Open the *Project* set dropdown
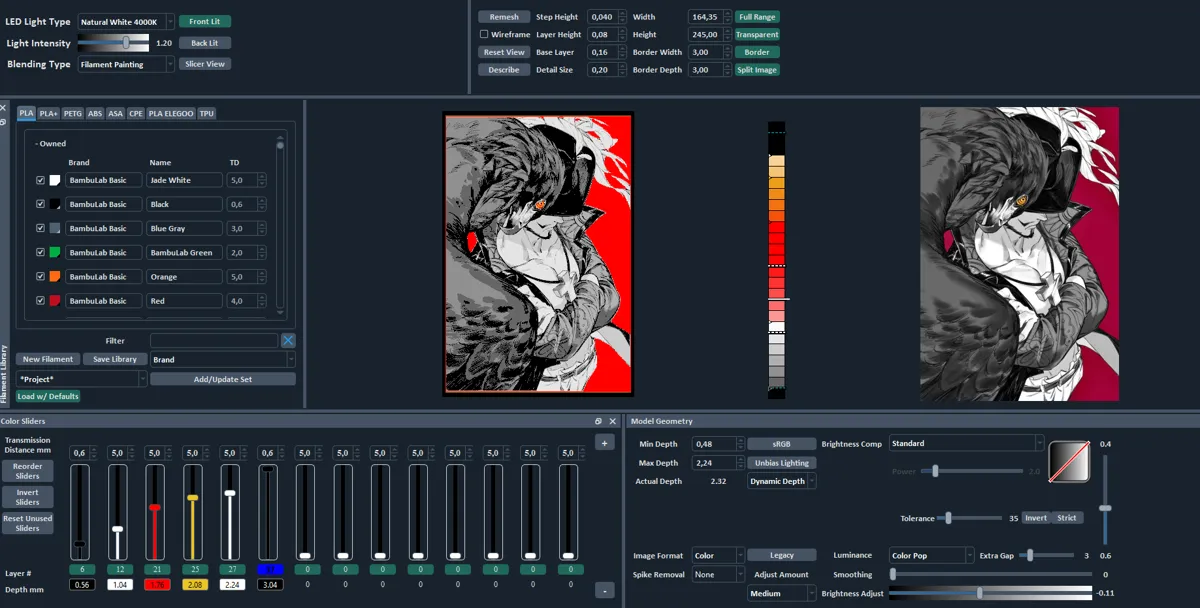Screen dimensions: 1200x608 [81, 379]
